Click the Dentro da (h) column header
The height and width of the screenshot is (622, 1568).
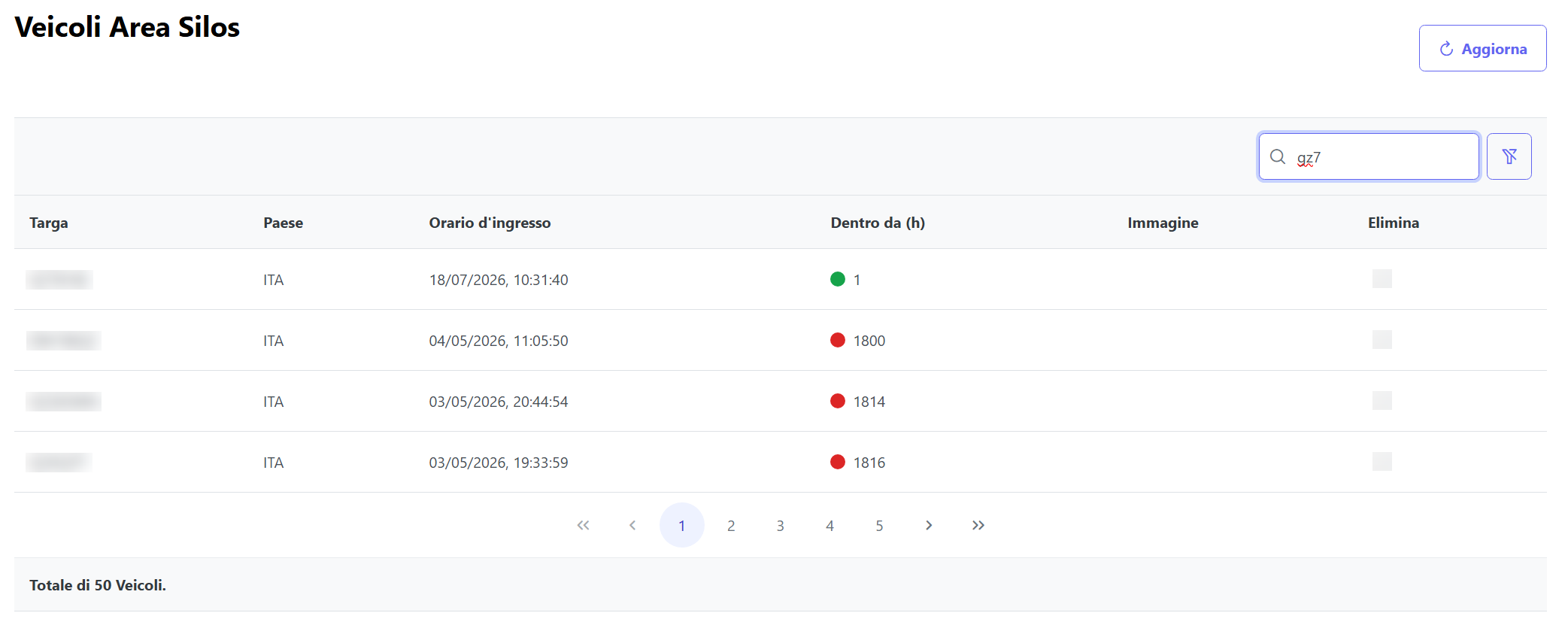(x=878, y=223)
